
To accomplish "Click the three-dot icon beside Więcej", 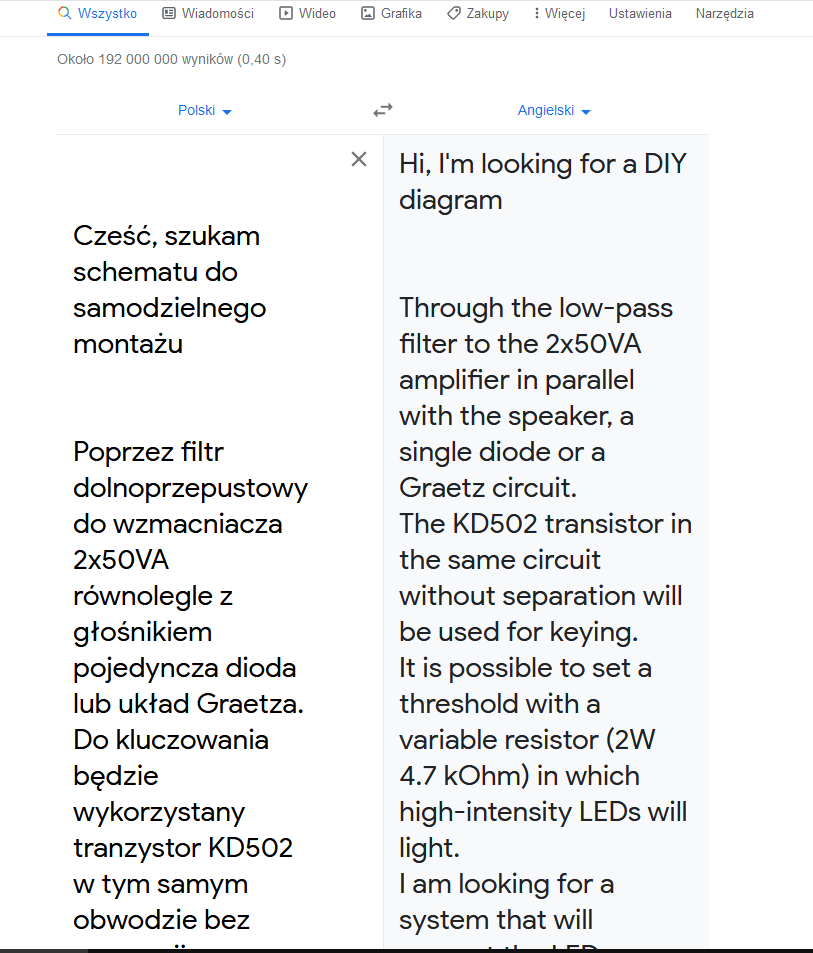I will [537, 13].
